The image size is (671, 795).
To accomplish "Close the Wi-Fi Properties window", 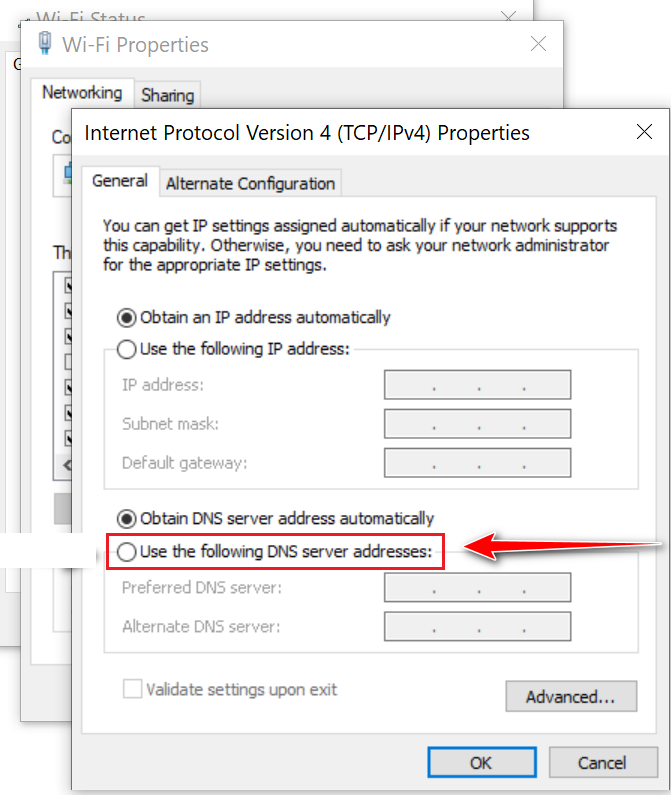I will tap(539, 44).
